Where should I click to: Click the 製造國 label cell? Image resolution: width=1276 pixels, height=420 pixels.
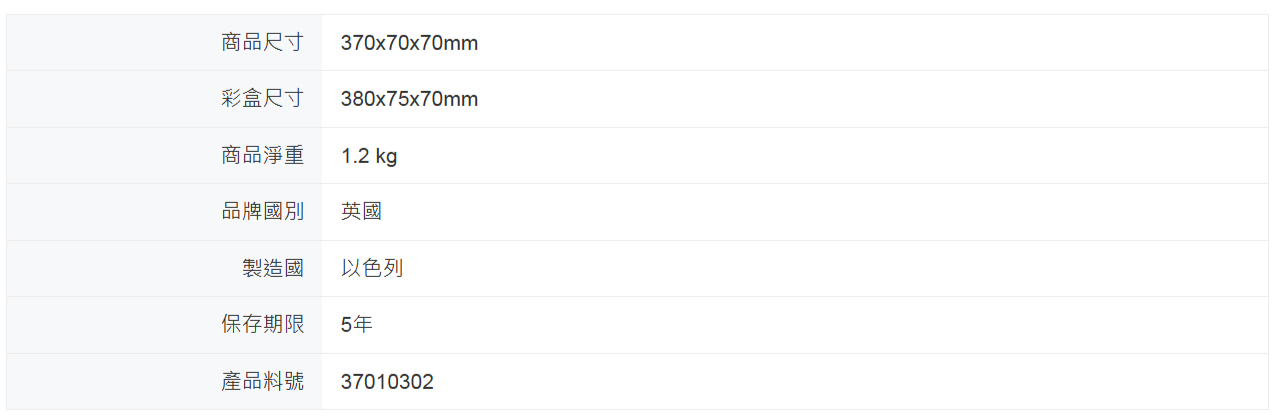point(272,268)
